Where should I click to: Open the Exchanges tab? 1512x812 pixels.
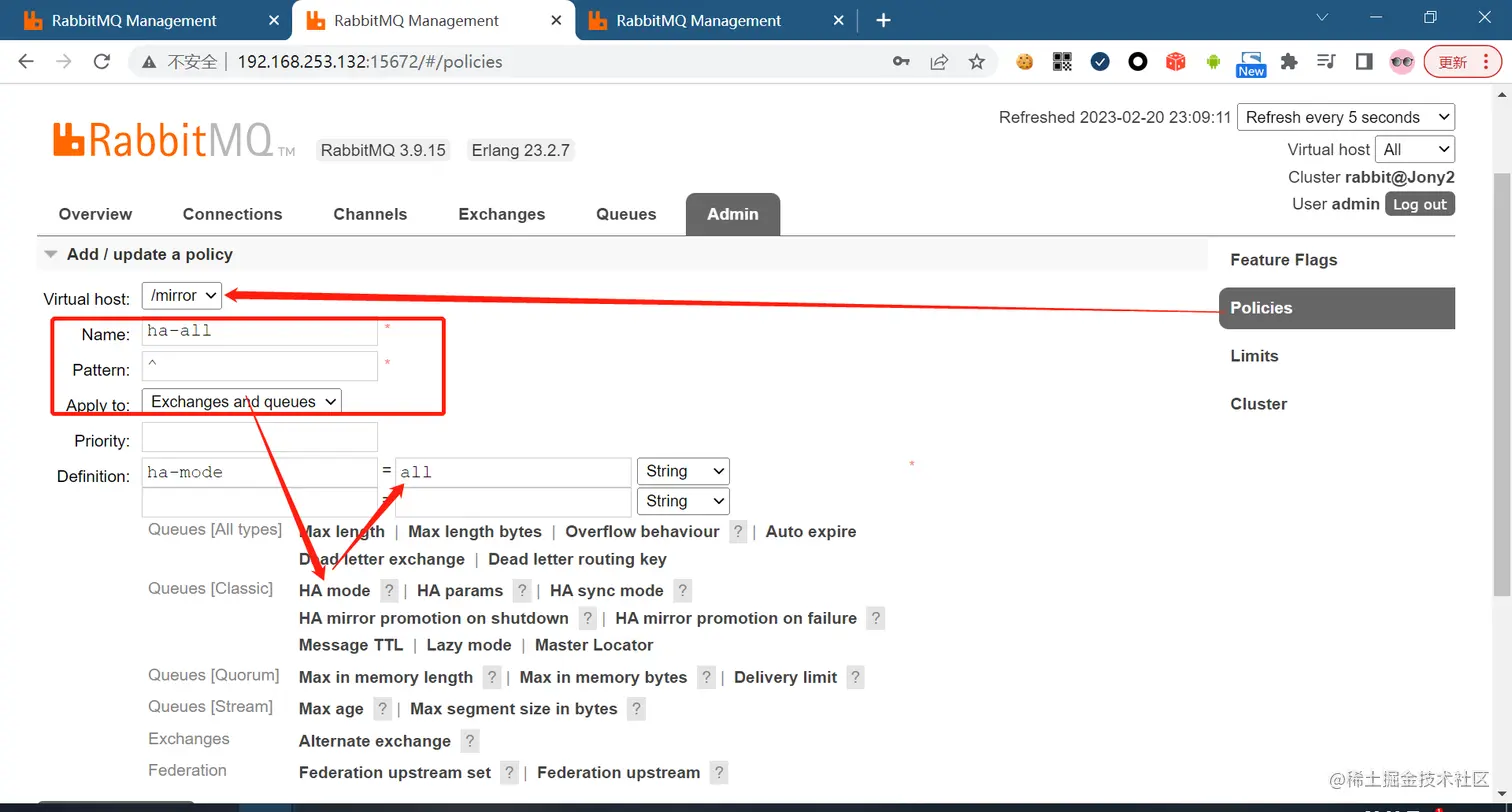point(502,214)
